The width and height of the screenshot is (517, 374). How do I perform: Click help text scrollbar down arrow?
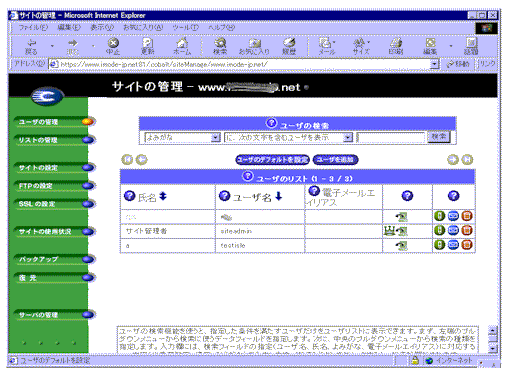tap(493, 348)
